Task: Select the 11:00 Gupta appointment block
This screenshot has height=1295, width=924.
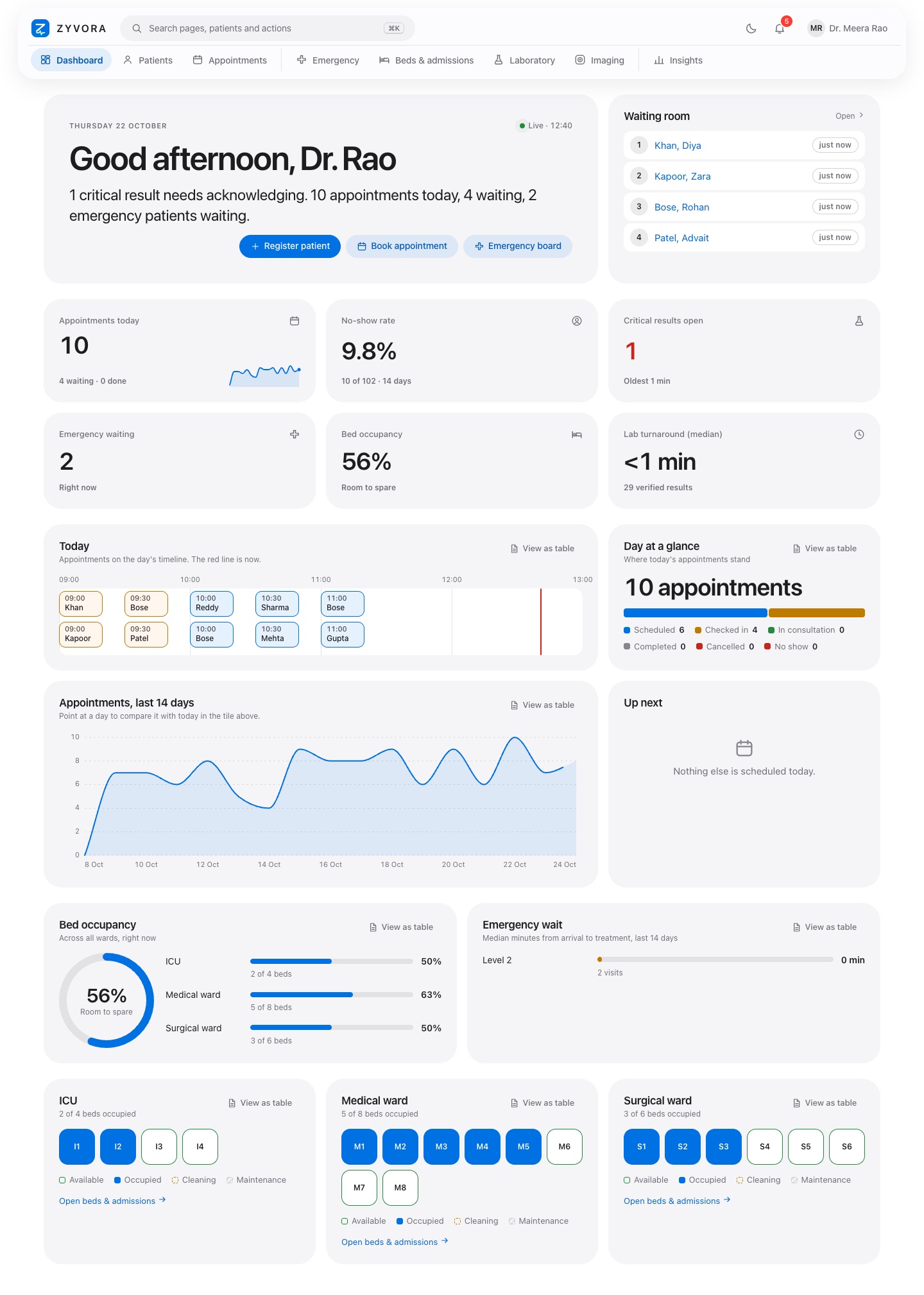Action: click(343, 635)
